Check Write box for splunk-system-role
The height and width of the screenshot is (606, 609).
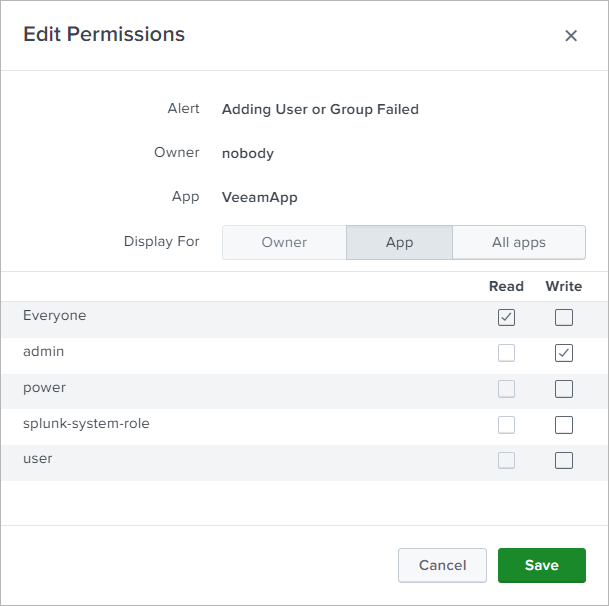(564, 425)
